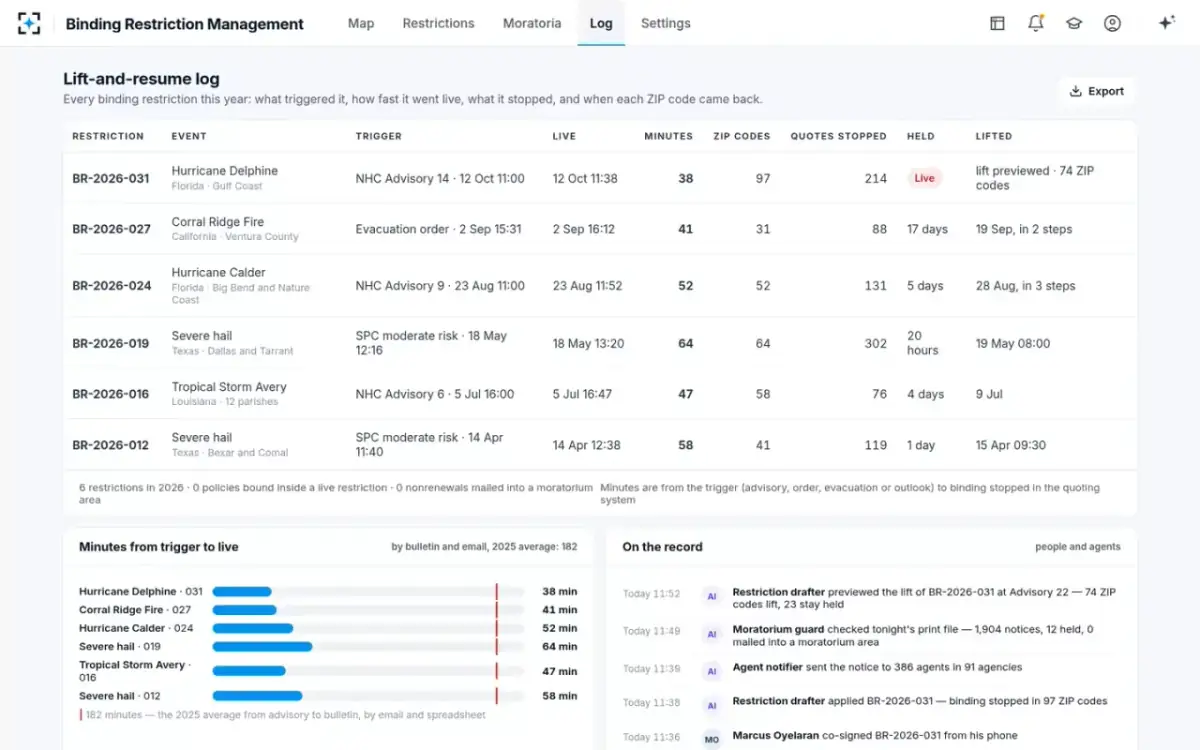This screenshot has height=750, width=1200.
Task: Click the '15 Apr 09:30' lifted cell
Action: pos(1011,445)
